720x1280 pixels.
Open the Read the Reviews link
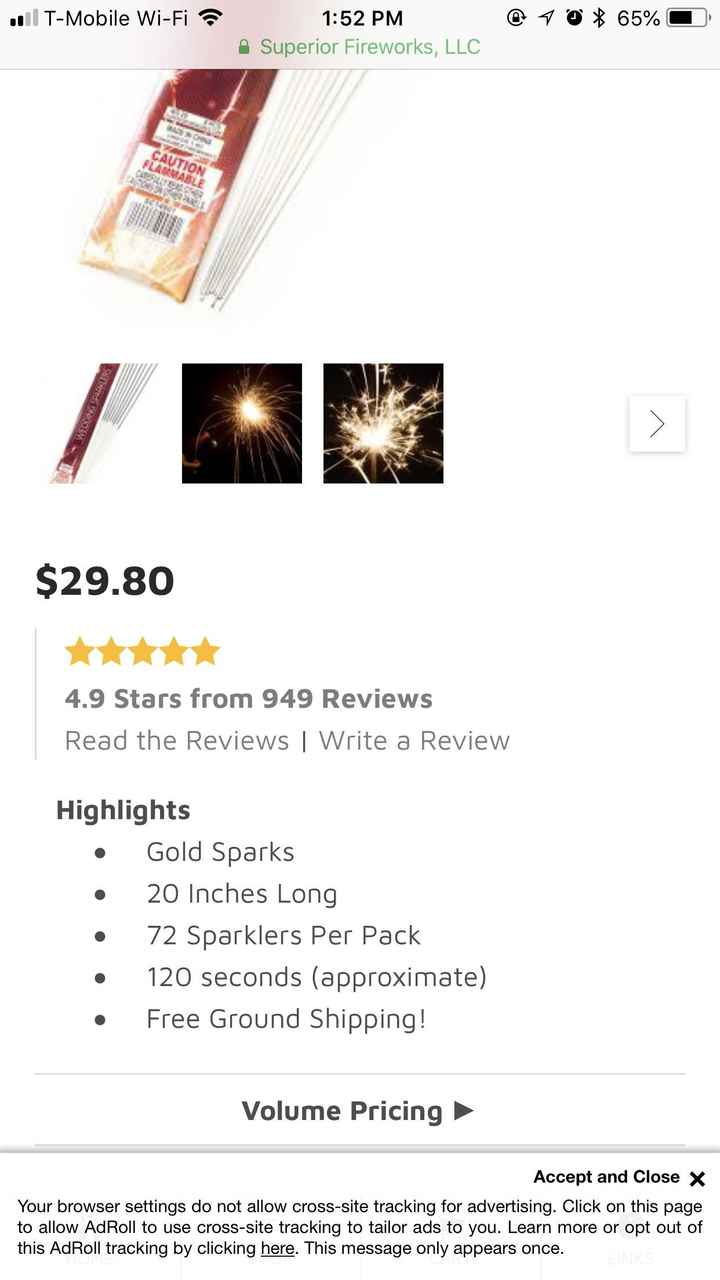178,740
